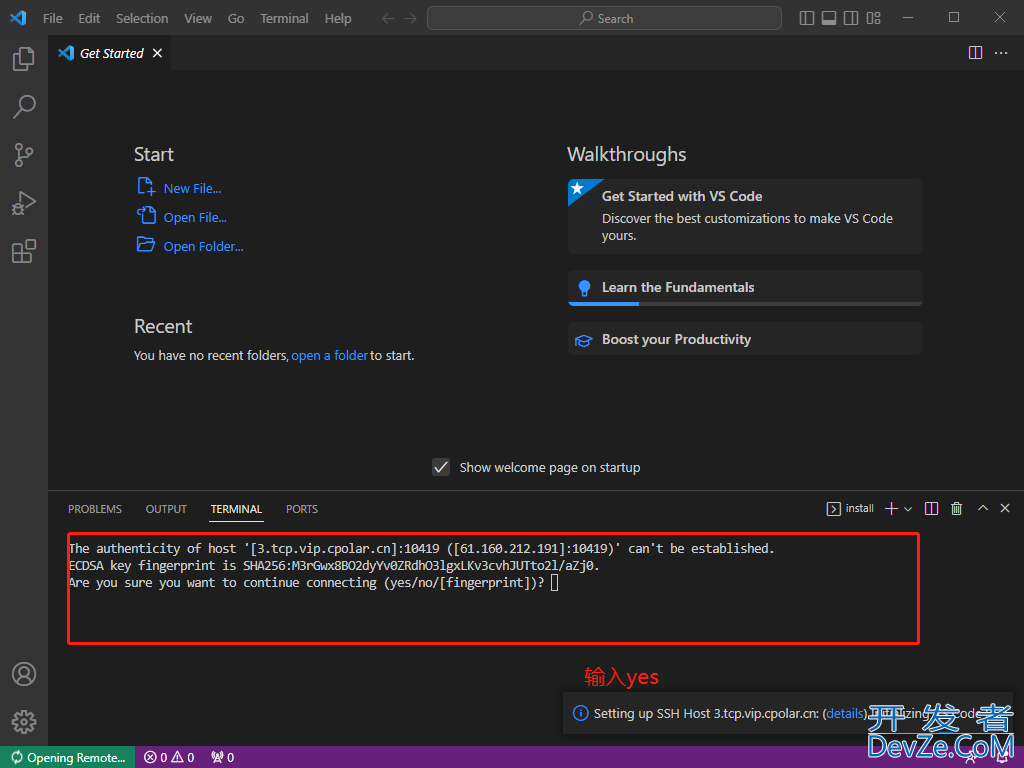Image resolution: width=1024 pixels, height=768 pixels.
Task: Click Open Folder link
Action: [x=203, y=246]
